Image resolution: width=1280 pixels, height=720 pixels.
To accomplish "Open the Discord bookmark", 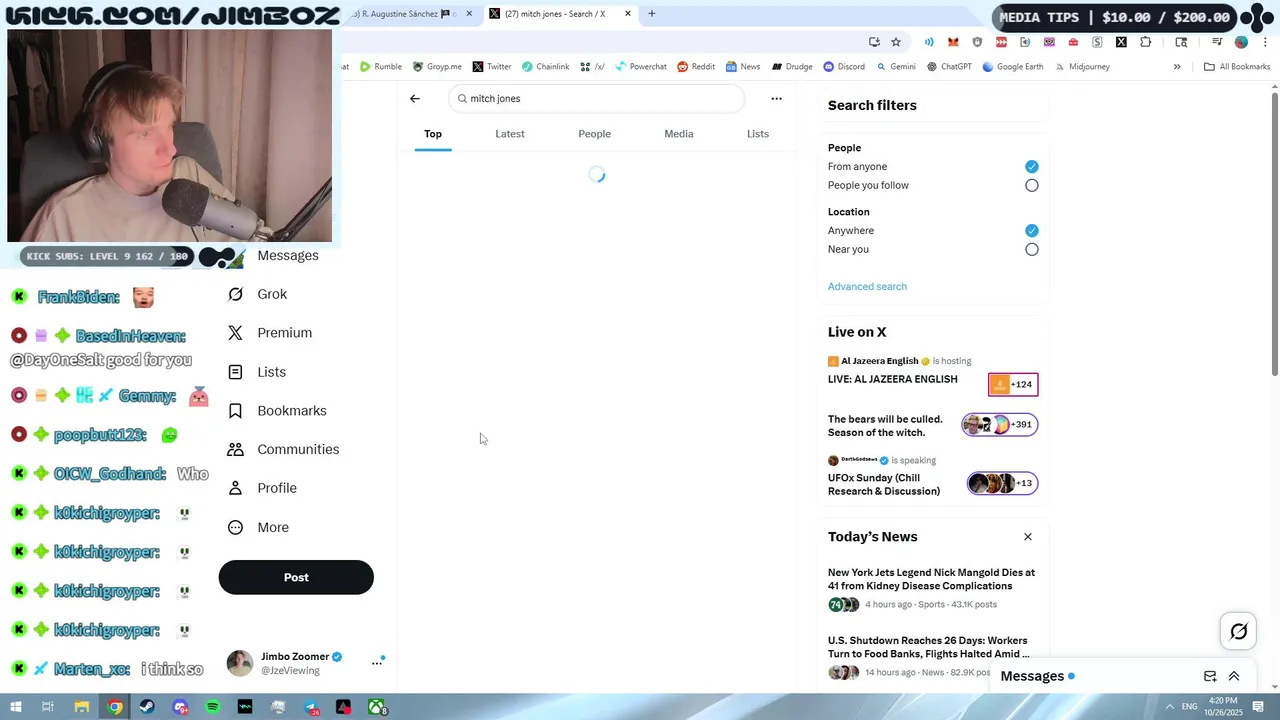I will click(844, 67).
